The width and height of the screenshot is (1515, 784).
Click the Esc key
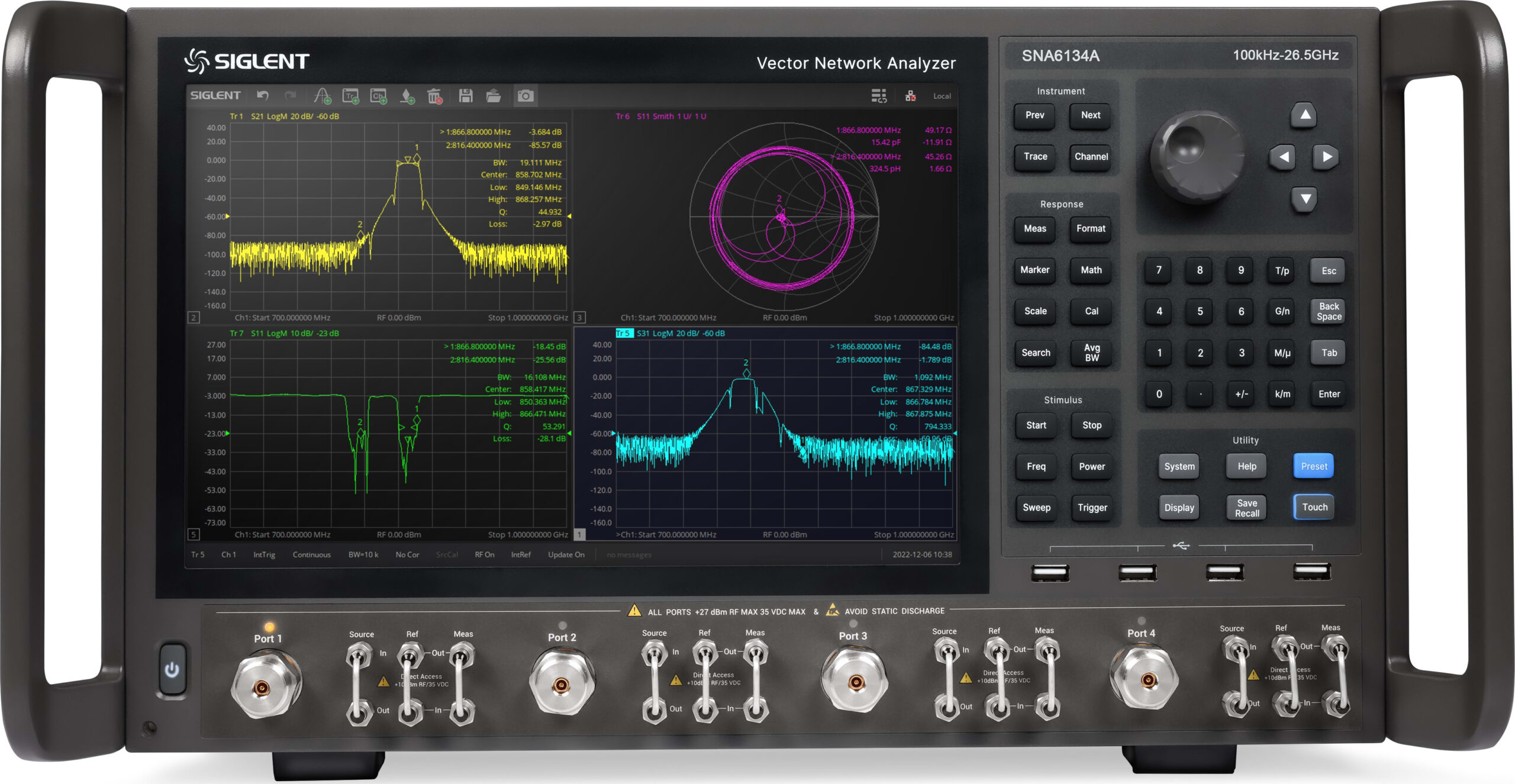tap(1329, 271)
